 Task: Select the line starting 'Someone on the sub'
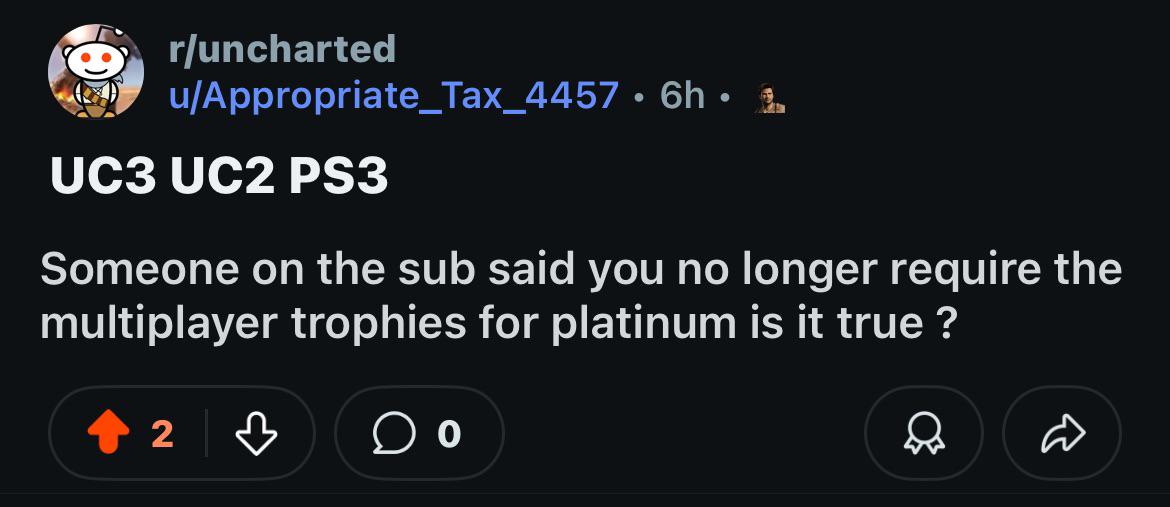pyautogui.click(x=581, y=271)
